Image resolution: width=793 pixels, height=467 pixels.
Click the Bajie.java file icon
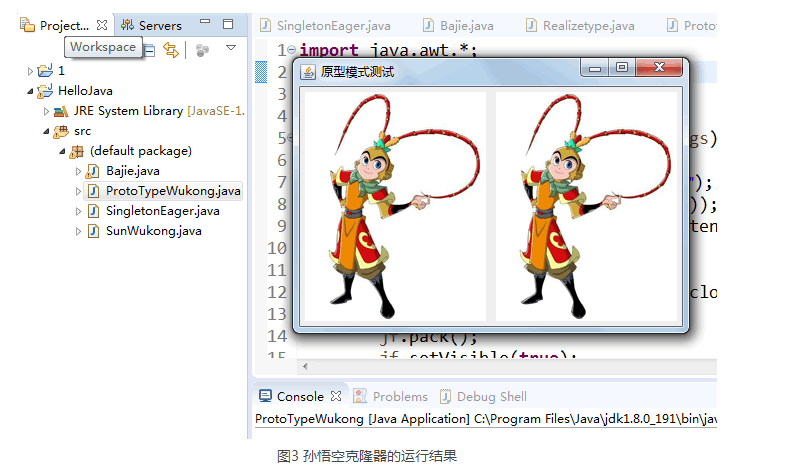click(93, 171)
